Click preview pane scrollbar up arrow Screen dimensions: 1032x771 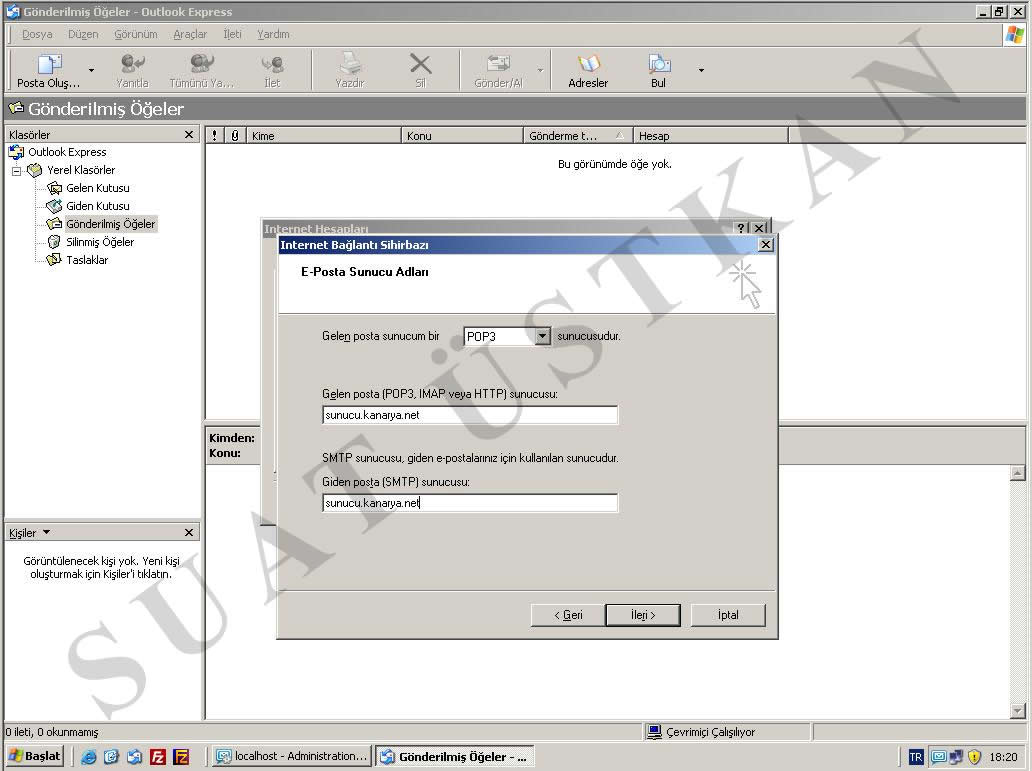(x=1018, y=473)
